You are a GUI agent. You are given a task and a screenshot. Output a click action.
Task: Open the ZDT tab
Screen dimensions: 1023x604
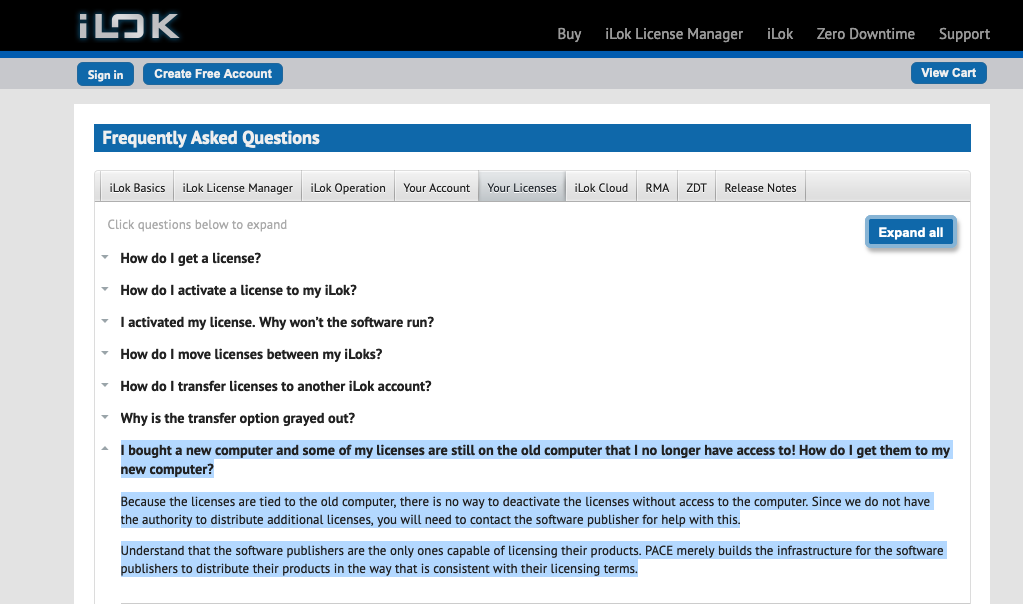pyautogui.click(x=696, y=188)
